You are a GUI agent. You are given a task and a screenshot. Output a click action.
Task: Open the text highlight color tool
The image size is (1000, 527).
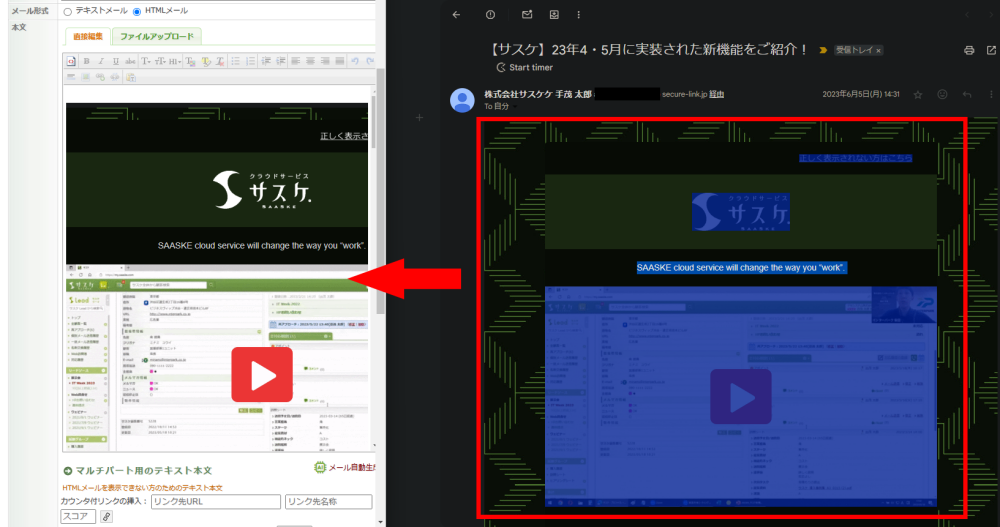[205, 61]
